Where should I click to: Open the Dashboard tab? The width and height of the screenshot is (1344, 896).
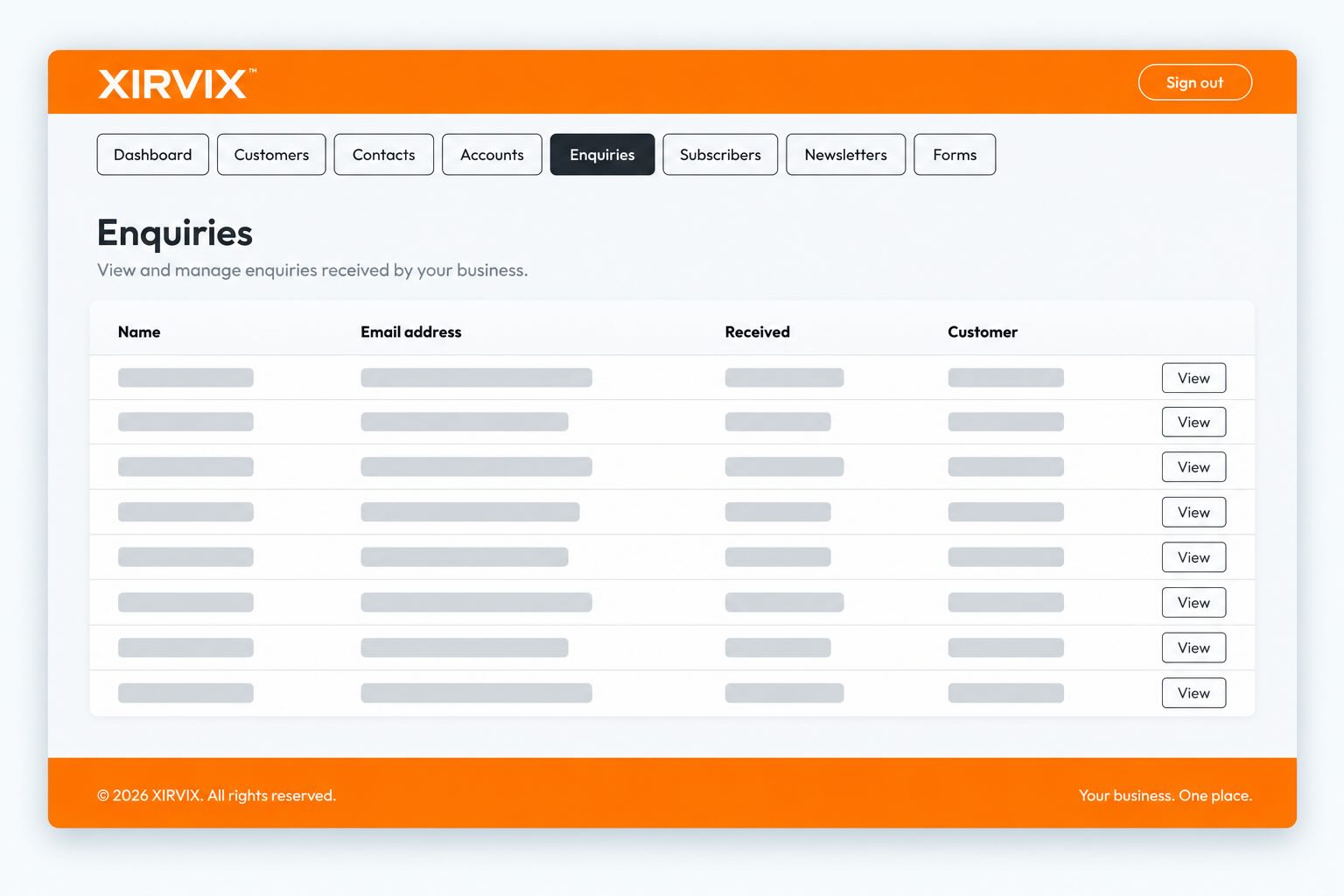152,155
